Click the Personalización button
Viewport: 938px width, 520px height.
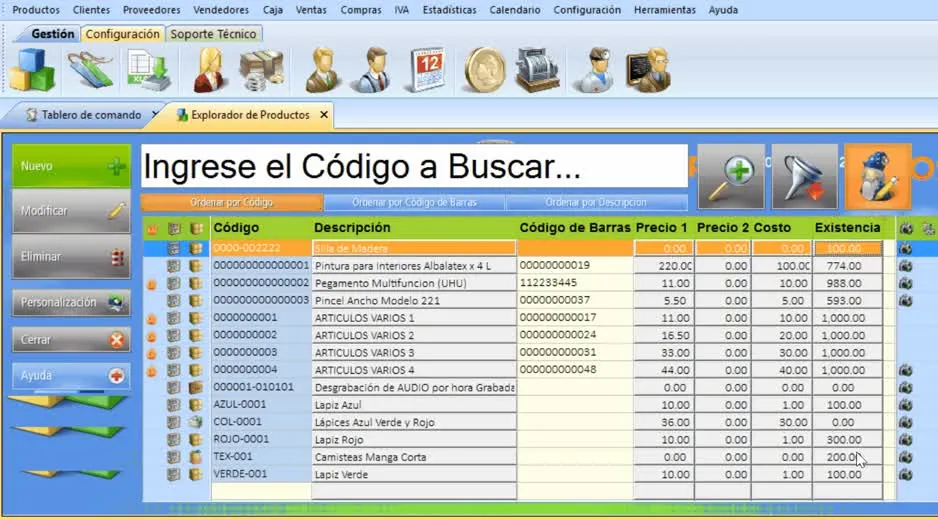[x=71, y=303]
